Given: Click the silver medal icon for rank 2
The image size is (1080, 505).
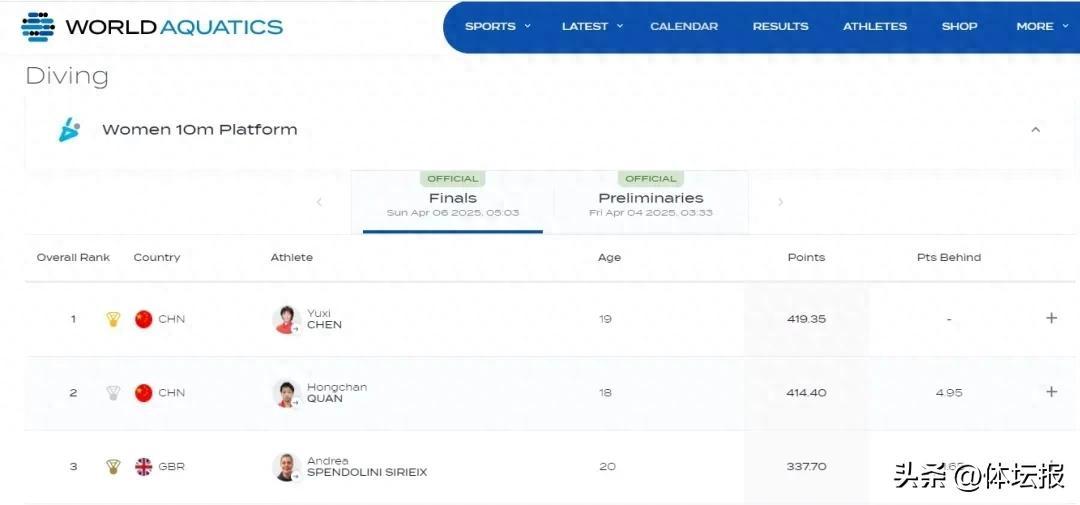Looking at the screenshot, I should [x=113, y=393].
